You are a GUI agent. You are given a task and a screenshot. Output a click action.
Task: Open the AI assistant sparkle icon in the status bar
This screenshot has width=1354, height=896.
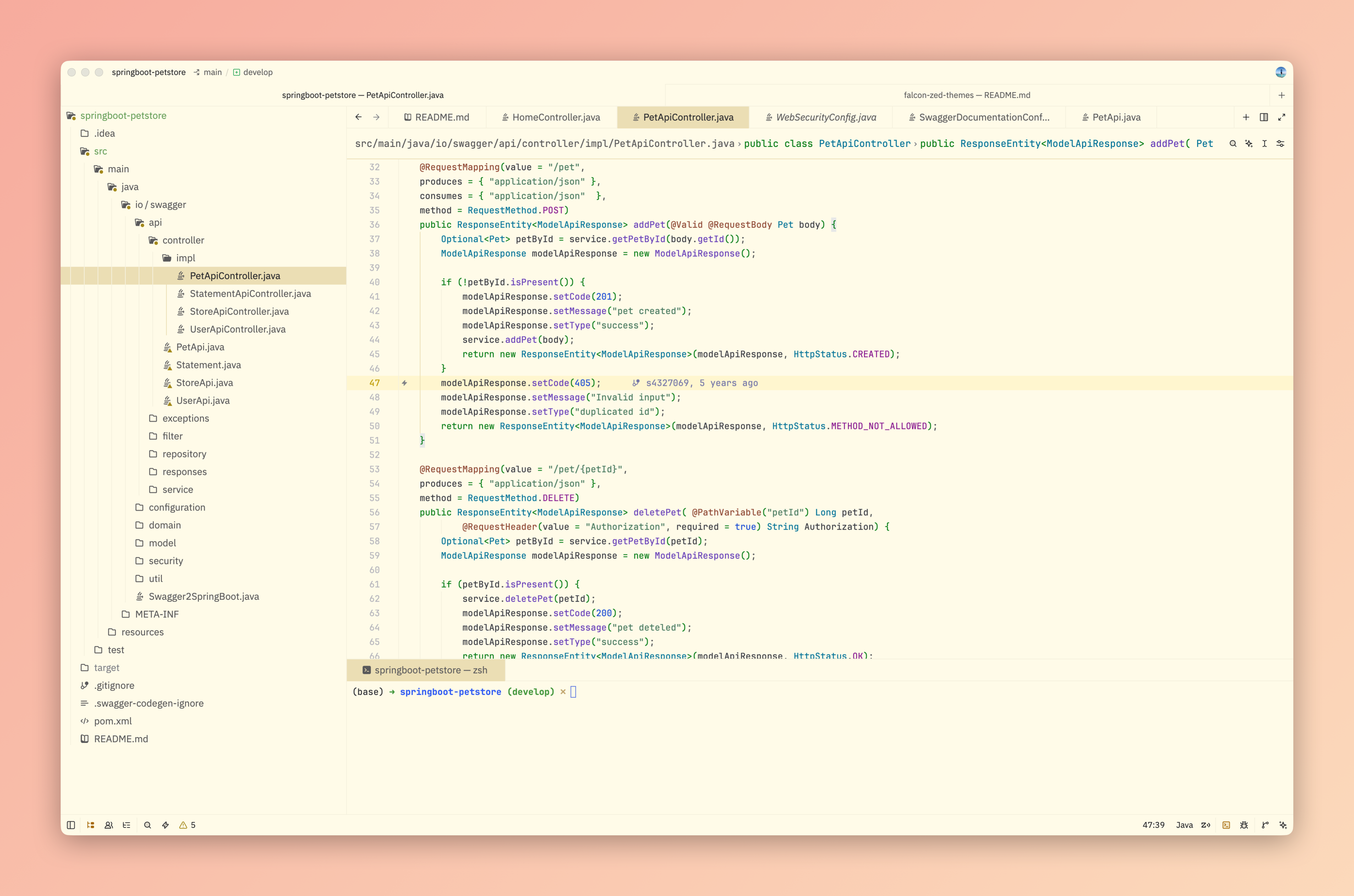[1283, 824]
